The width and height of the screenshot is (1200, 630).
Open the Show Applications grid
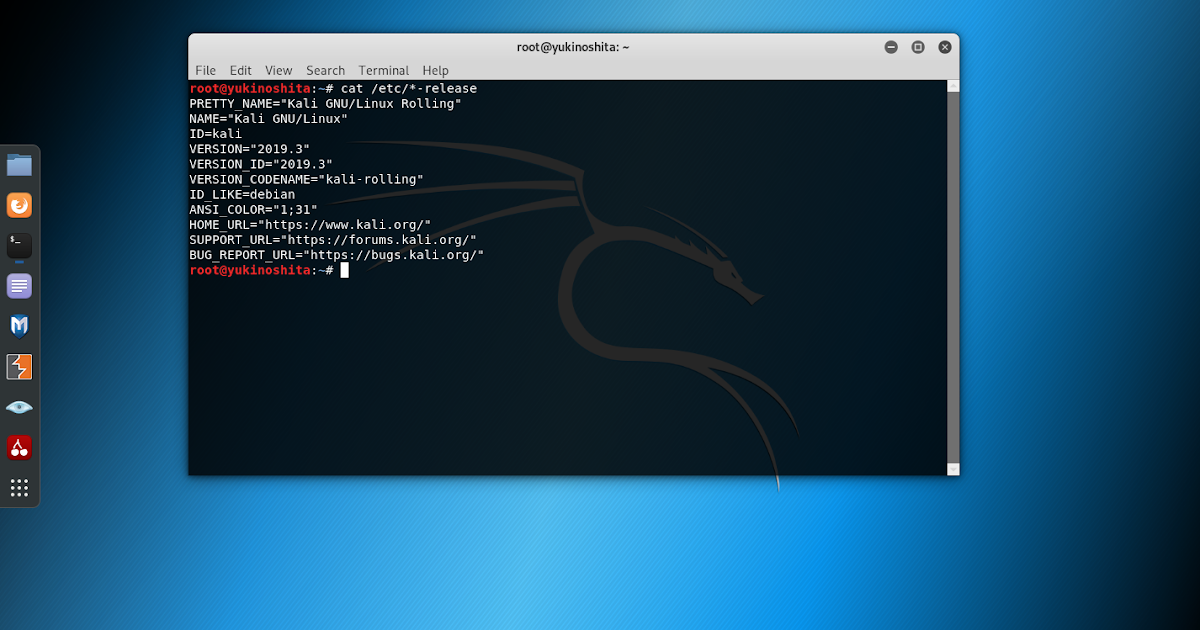point(20,488)
